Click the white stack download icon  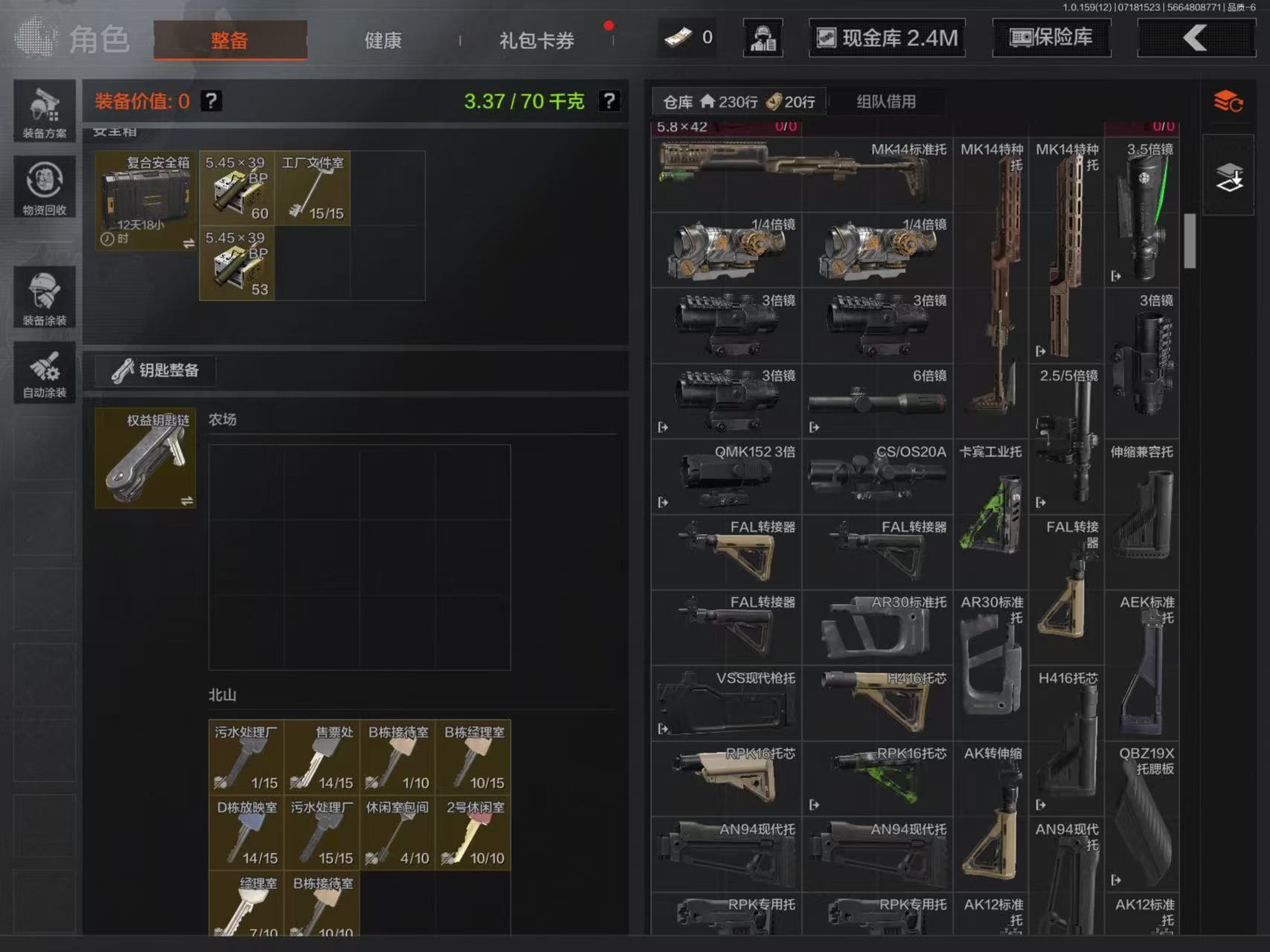point(1228,177)
